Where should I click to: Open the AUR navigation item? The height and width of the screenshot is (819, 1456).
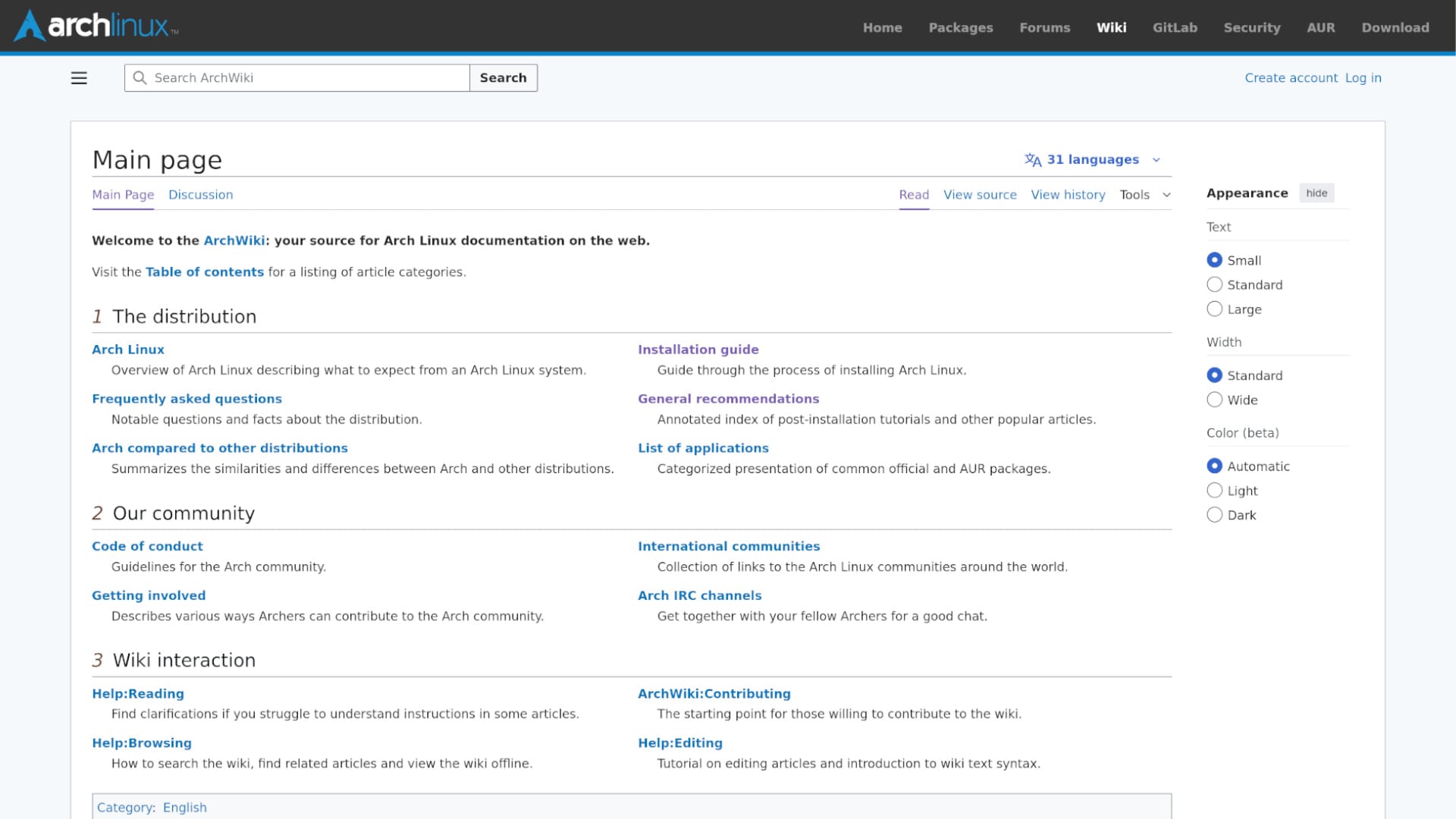(x=1320, y=27)
